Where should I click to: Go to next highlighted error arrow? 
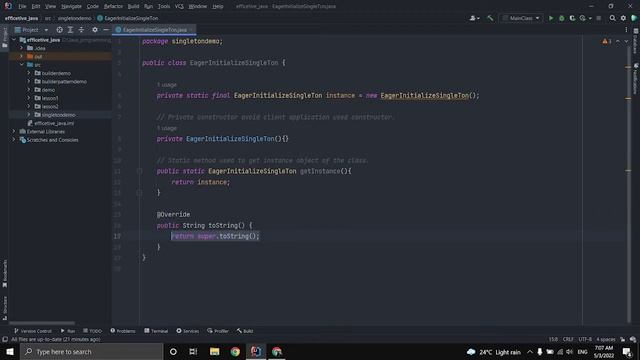pyautogui.click(x=626, y=41)
